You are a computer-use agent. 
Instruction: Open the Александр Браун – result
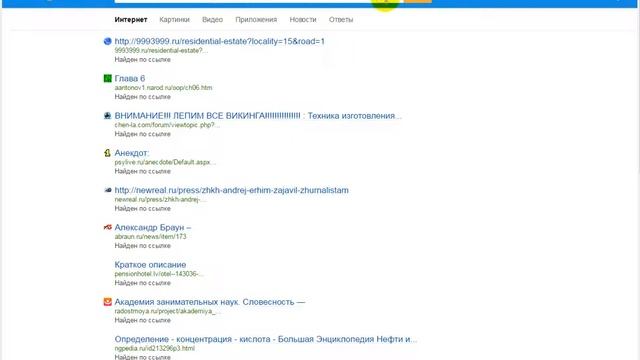pos(153,227)
